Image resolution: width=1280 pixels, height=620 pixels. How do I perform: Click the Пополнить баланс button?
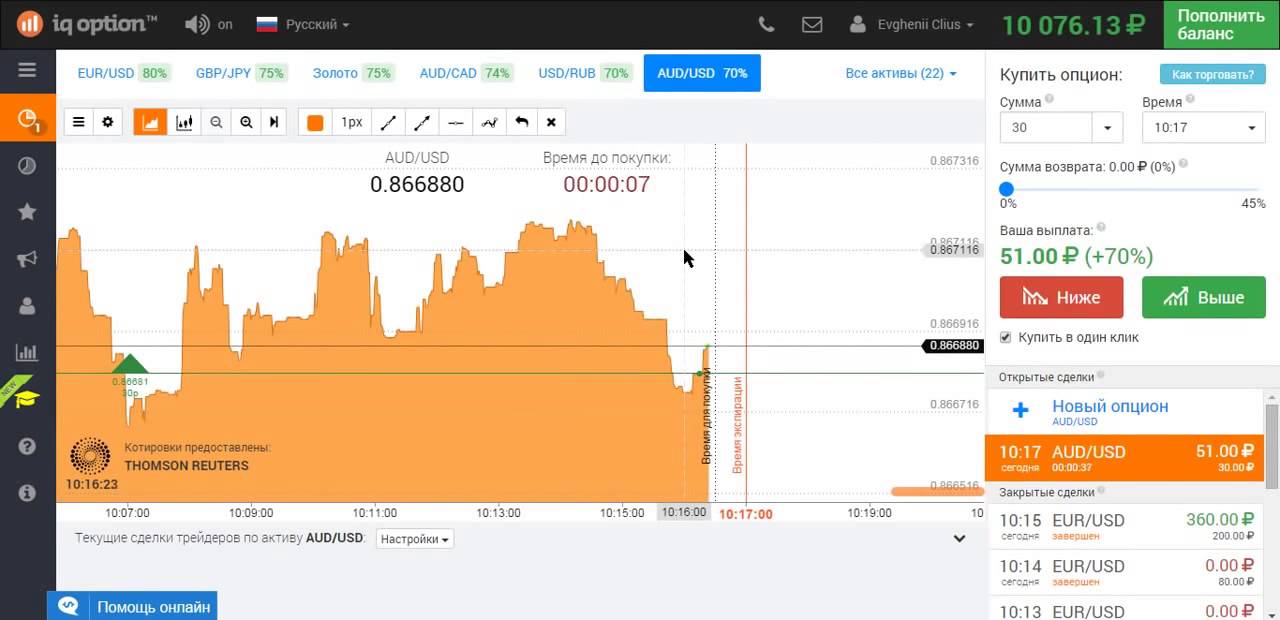tap(1221, 24)
